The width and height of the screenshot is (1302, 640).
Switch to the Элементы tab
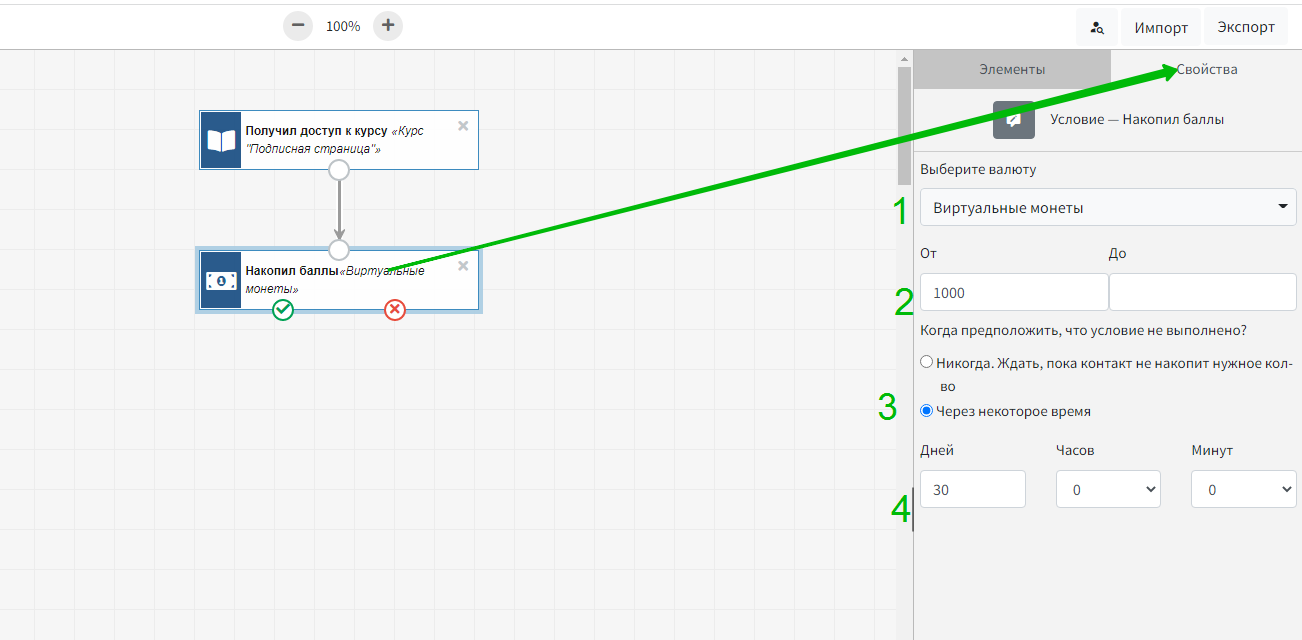[1012, 70]
